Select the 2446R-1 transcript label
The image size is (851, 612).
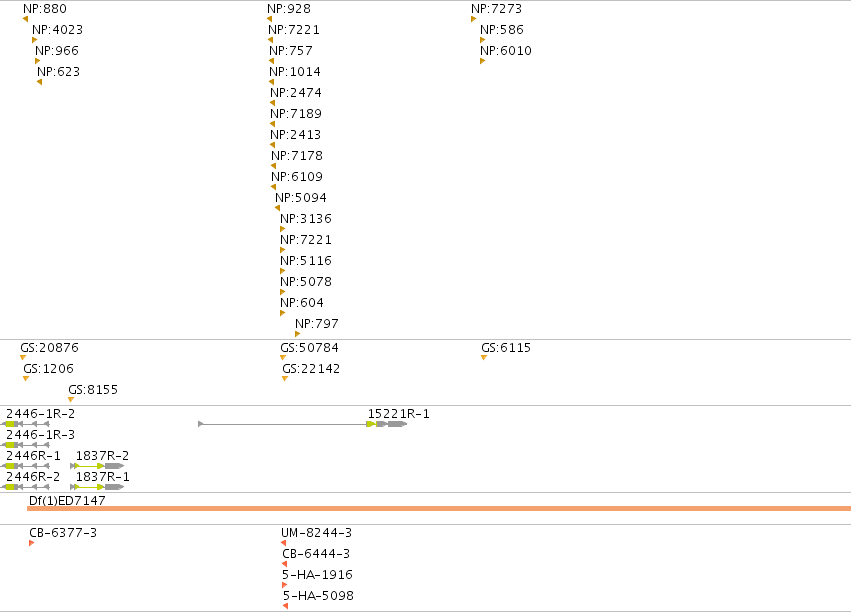(x=34, y=456)
